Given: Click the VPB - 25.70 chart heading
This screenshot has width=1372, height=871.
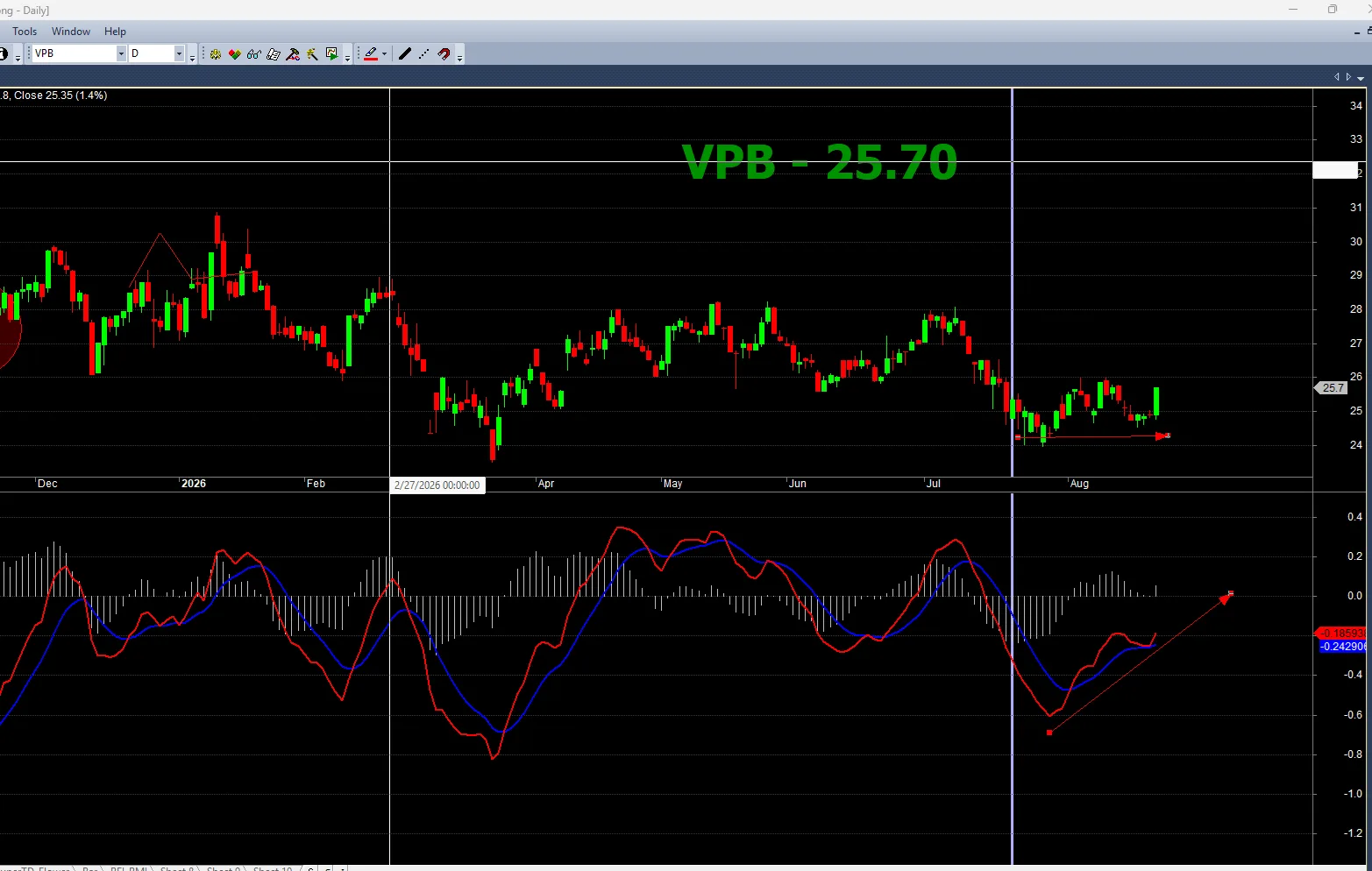Looking at the screenshot, I should pos(820,162).
